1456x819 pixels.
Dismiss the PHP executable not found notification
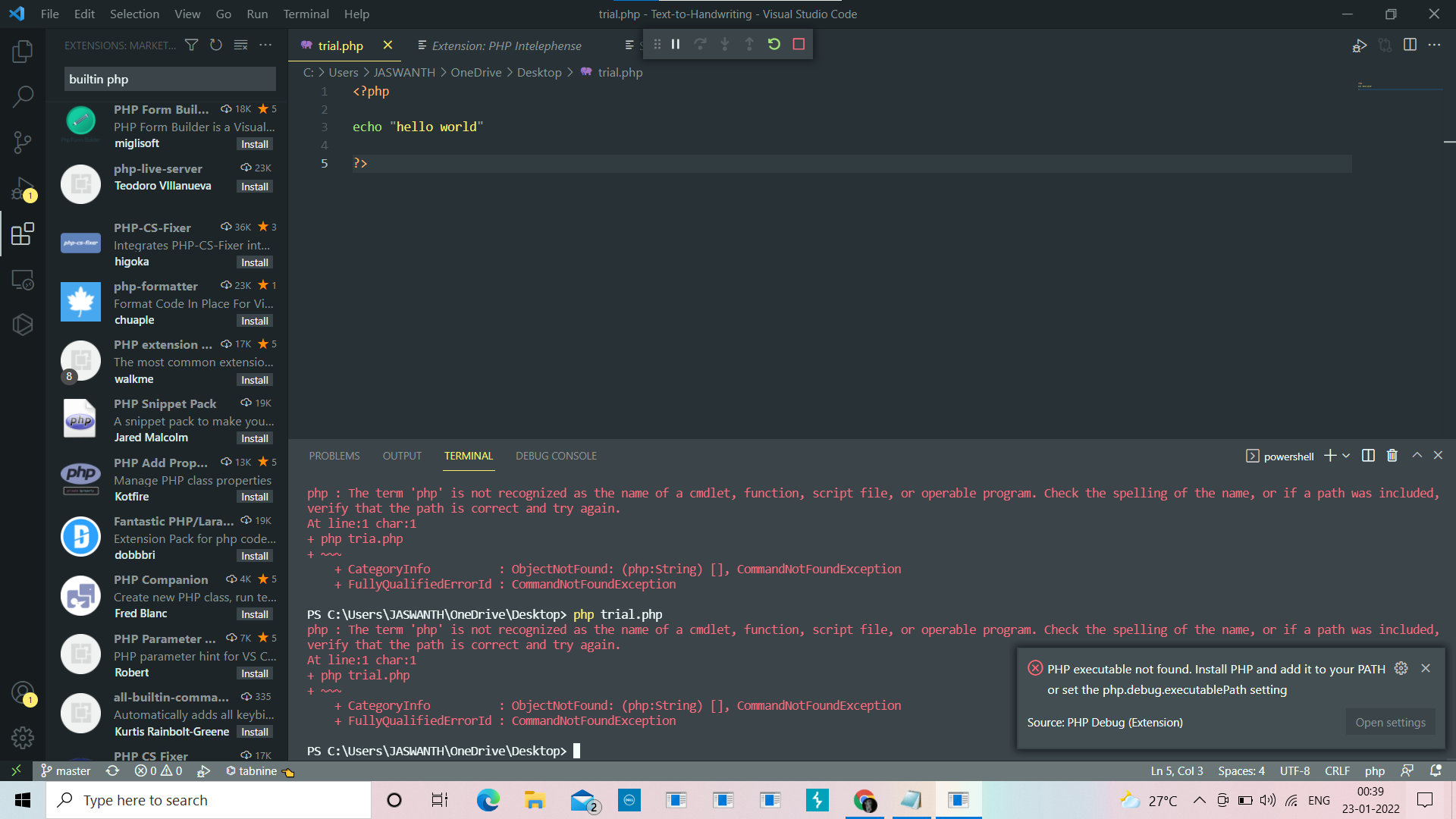[1426, 668]
